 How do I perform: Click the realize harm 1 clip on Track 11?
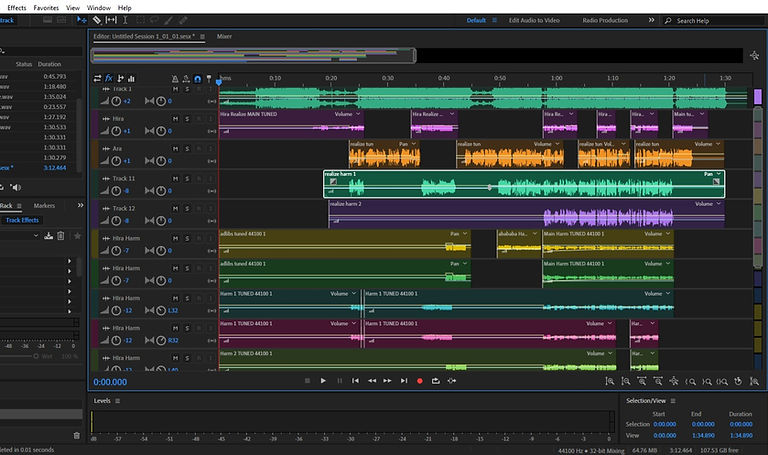[524, 184]
